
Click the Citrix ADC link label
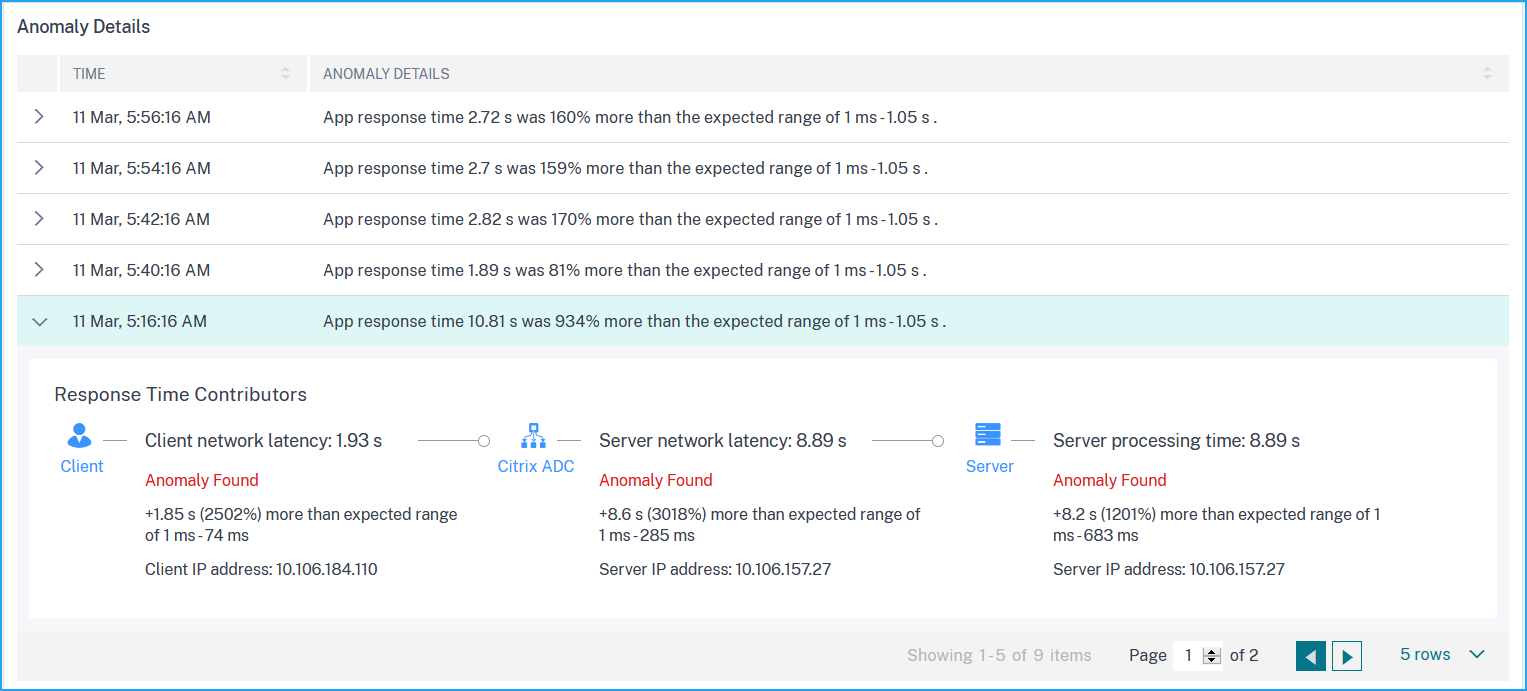pos(536,466)
